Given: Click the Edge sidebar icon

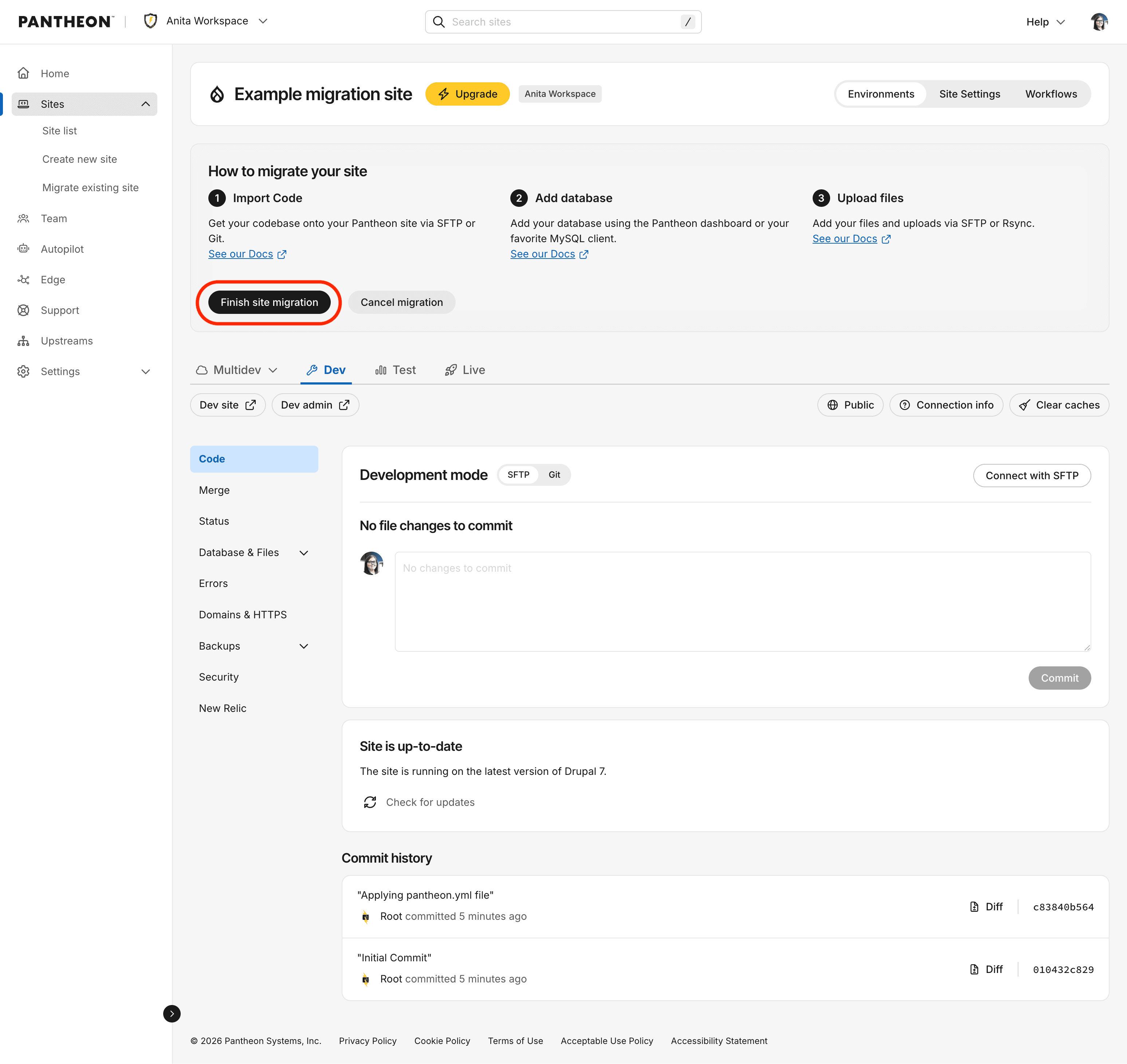Looking at the screenshot, I should [x=23, y=280].
